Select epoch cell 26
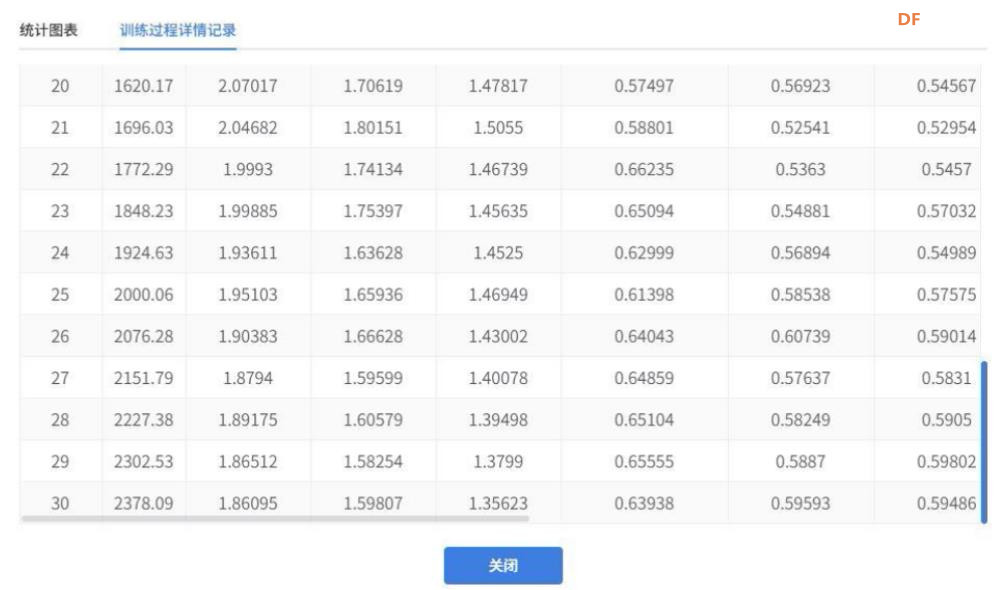The height and width of the screenshot is (590, 1006). click(60, 336)
